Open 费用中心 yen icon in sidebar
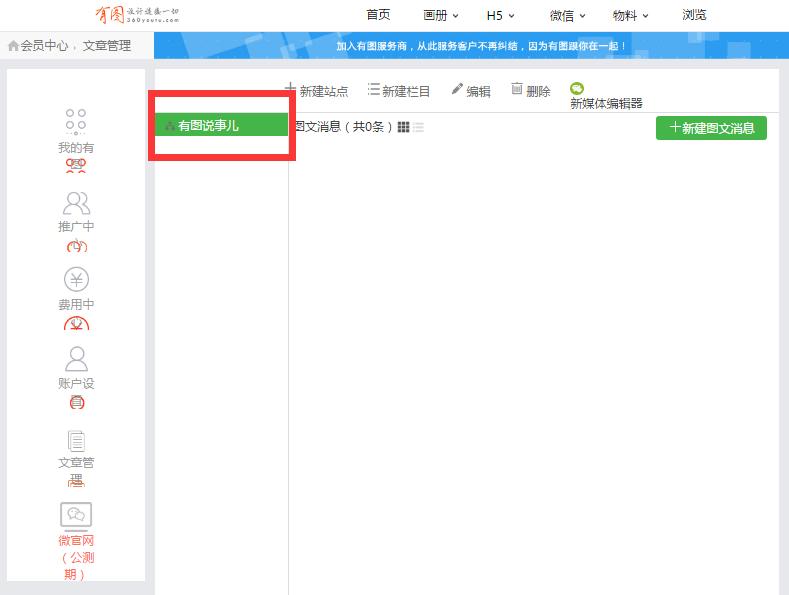This screenshot has width=789, height=595. (76, 279)
